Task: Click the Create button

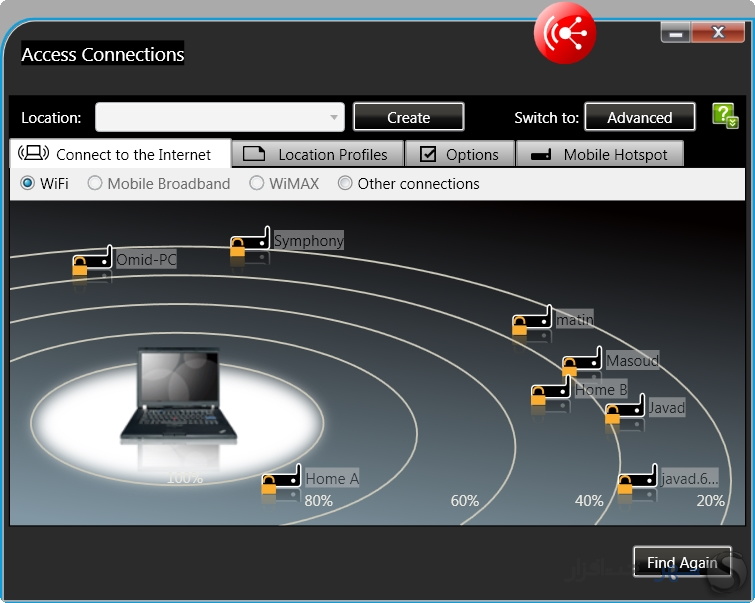Action: point(409,117)
